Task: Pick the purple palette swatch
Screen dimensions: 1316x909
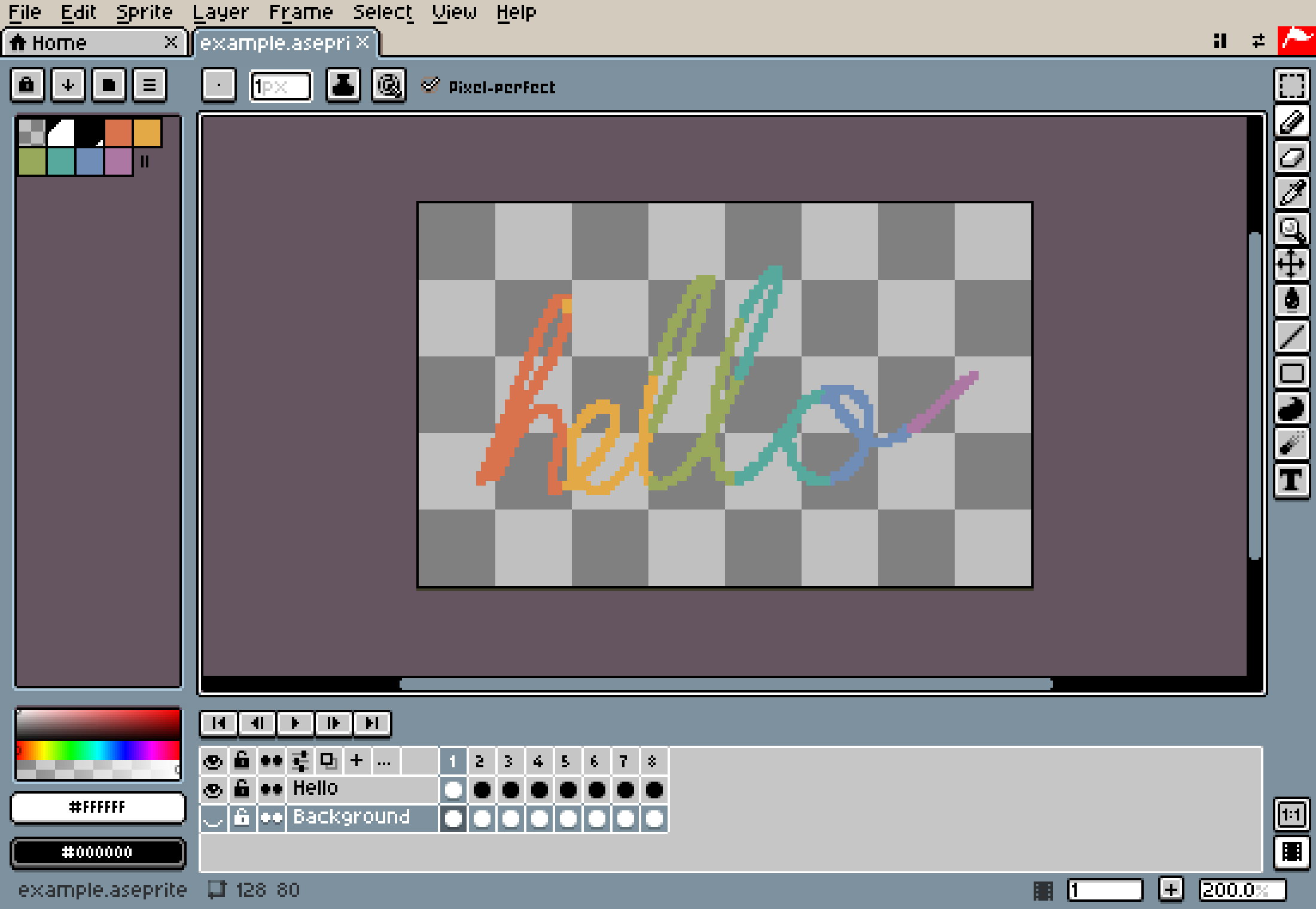Action: click(x=118, y=161)
